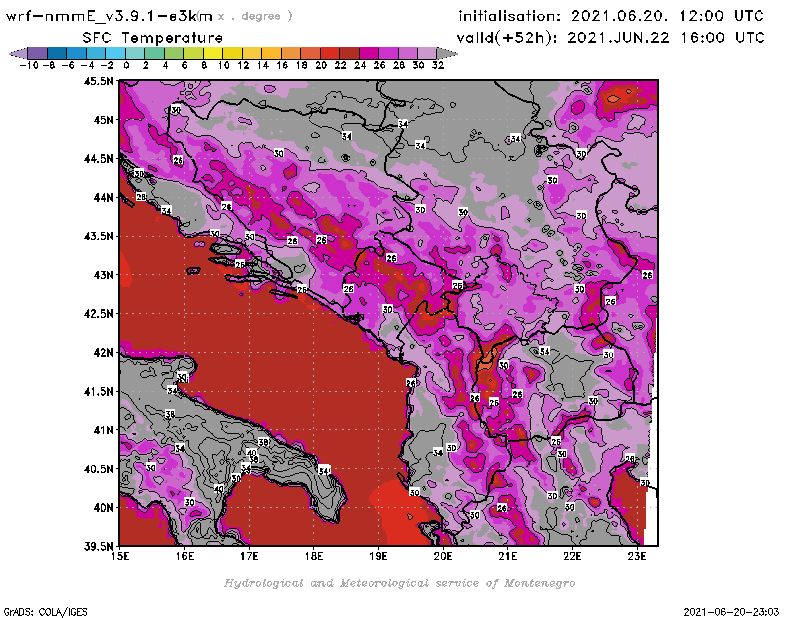Click the legend value 20

pos(320,65)
